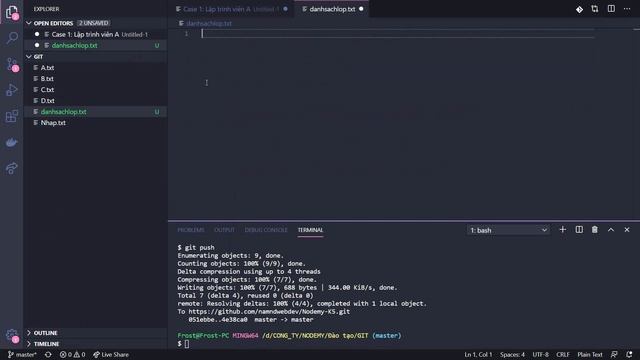Change language mode Plain Text
Image resolution: width=640 pixels, height=360 pixels.
pyautogui.click(x=590, y=355)
